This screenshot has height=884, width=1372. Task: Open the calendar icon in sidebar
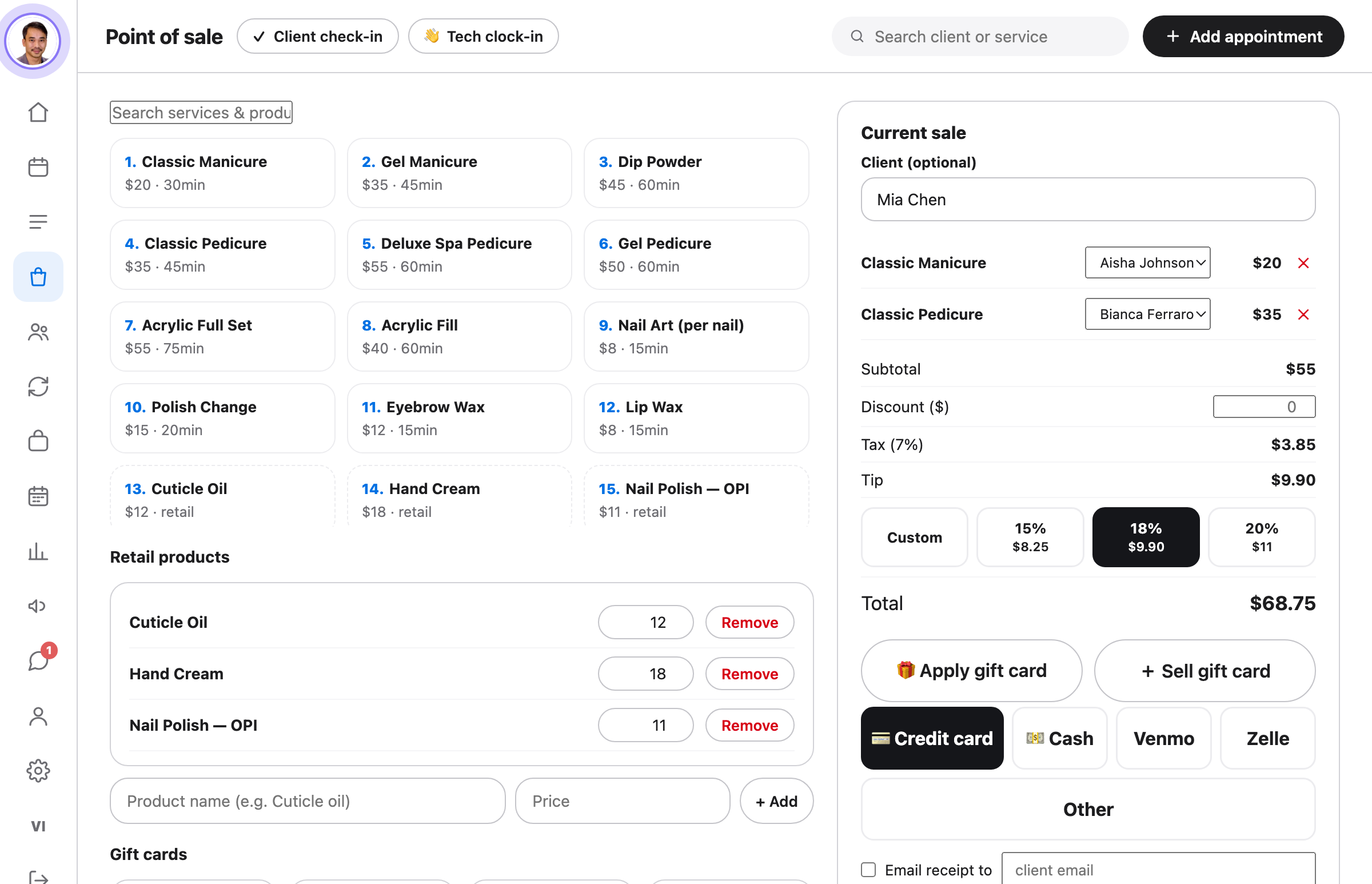pos(38,167)
